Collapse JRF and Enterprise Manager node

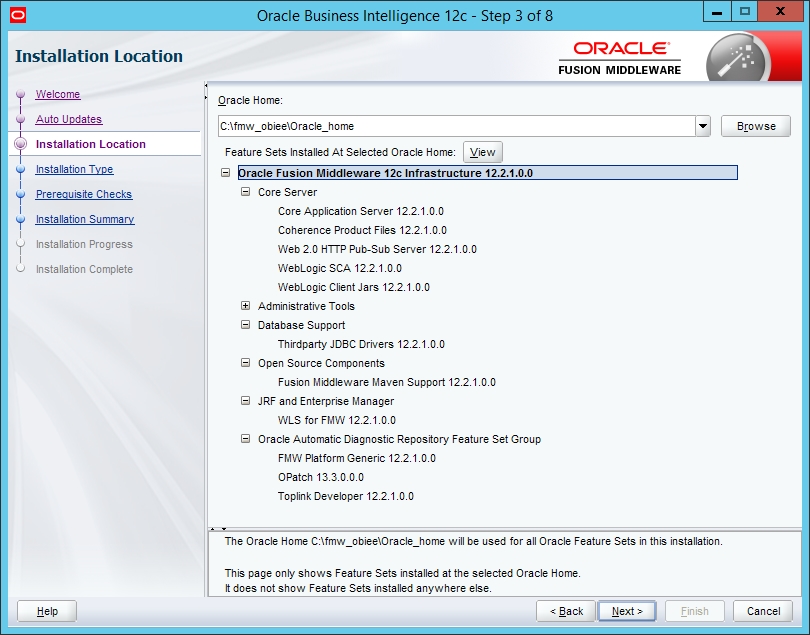(x=245, y=401)
